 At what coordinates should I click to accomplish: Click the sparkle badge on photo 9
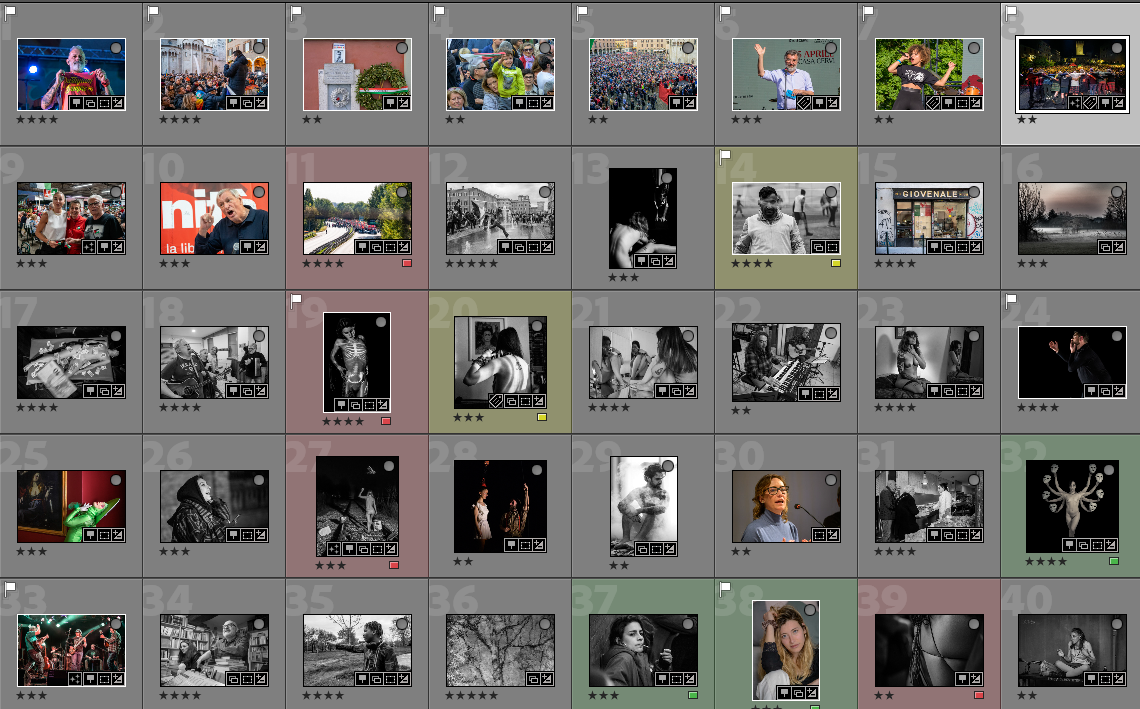(89, 246)
